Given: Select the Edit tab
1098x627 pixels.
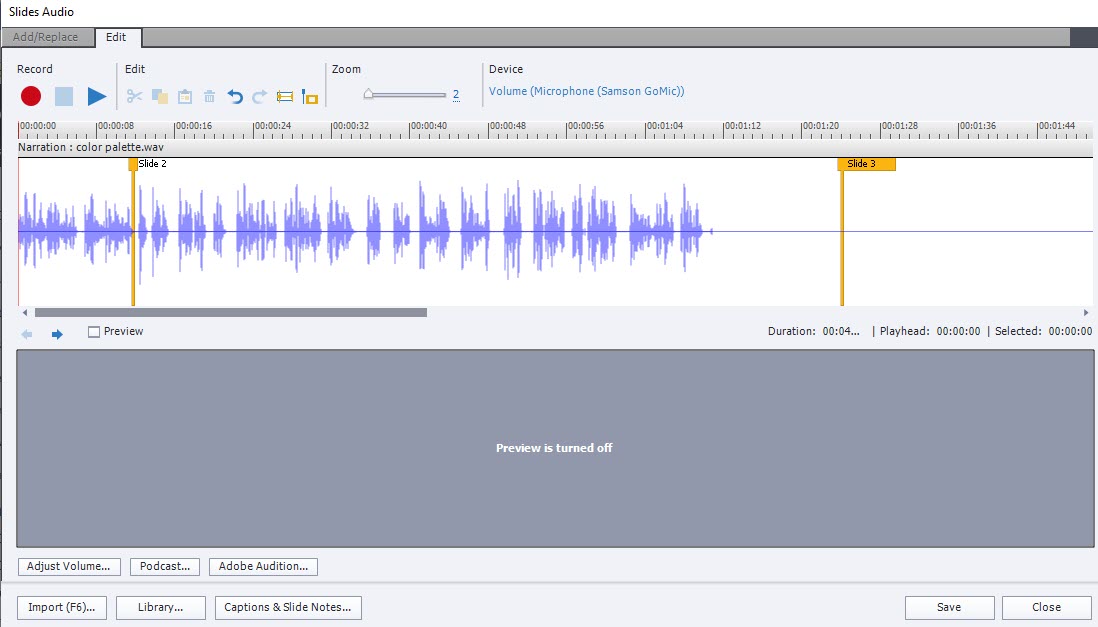Looking at the screenshot, I should click(x=116, y=37).
